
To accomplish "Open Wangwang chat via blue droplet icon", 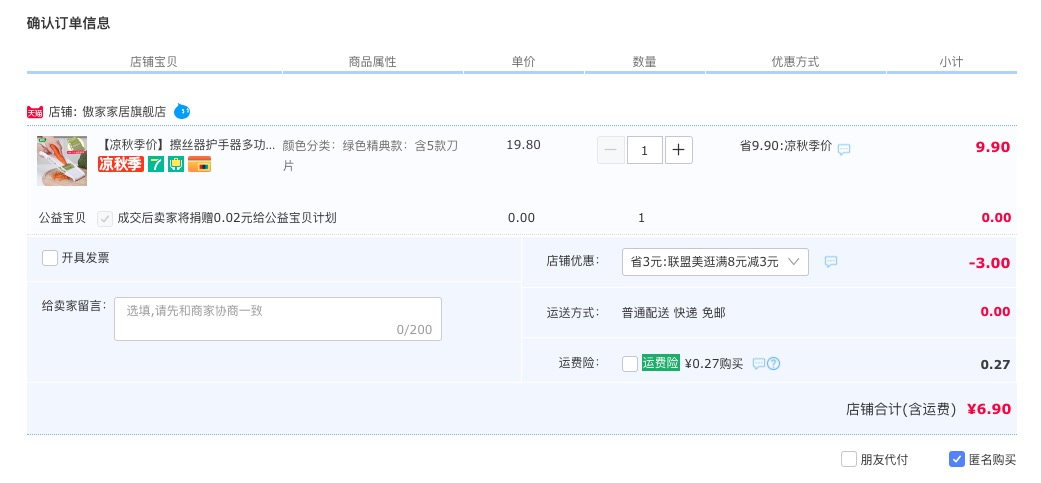I will (182, 111).
